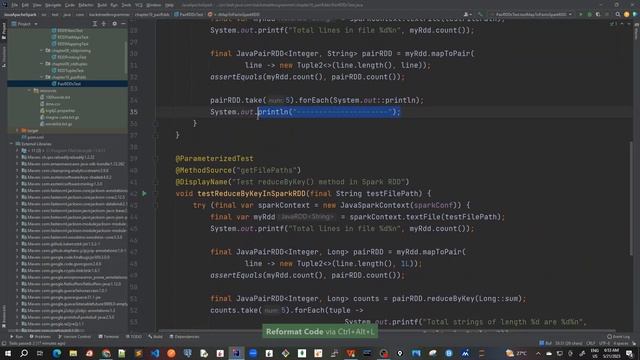
Task: Click the Debug button in toolbar
Action: pyautogui.click(x=589, y=14)
